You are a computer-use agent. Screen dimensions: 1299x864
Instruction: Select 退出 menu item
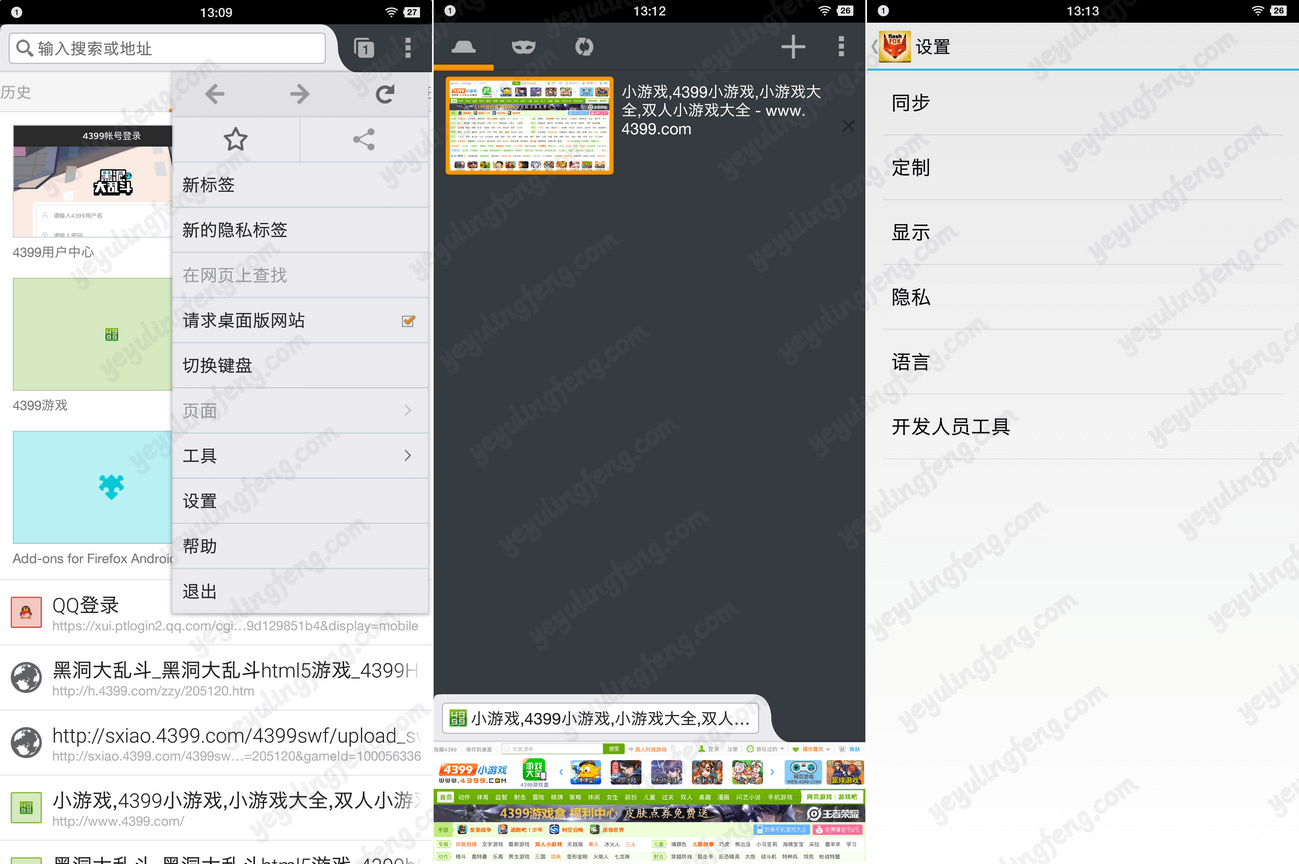pyautogui.click(x=300, y=591)
